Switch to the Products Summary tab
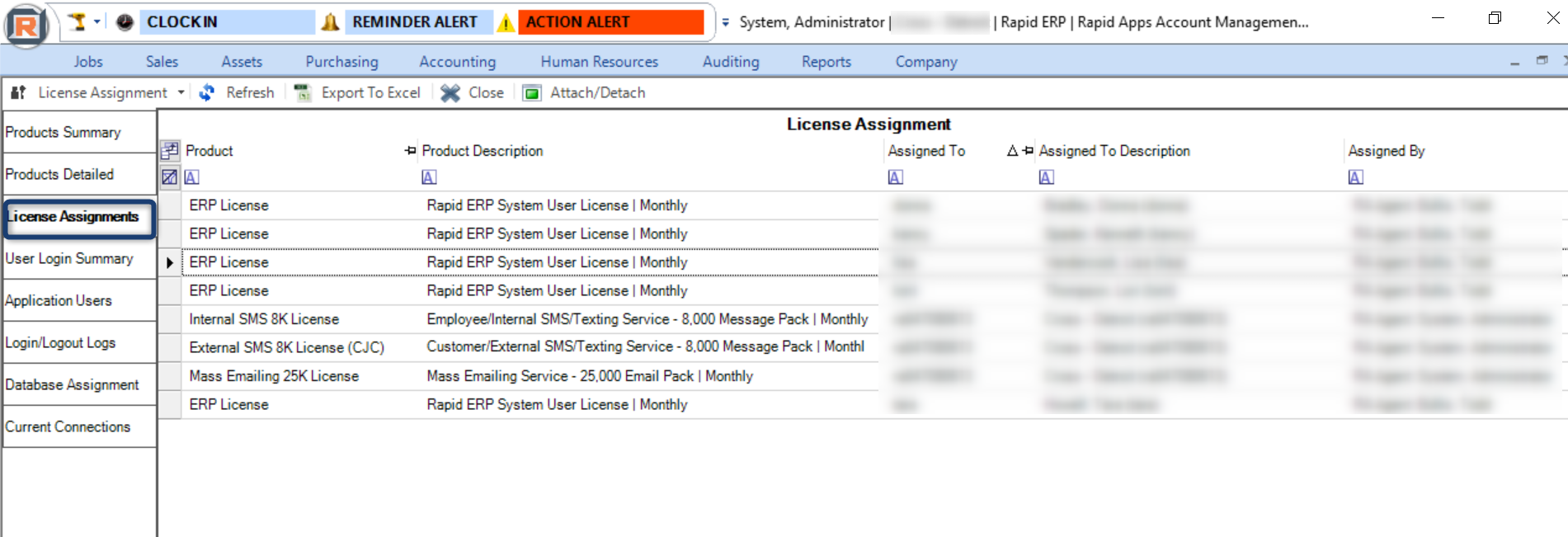Screen dimensions: 1568x537 point(79,132)
